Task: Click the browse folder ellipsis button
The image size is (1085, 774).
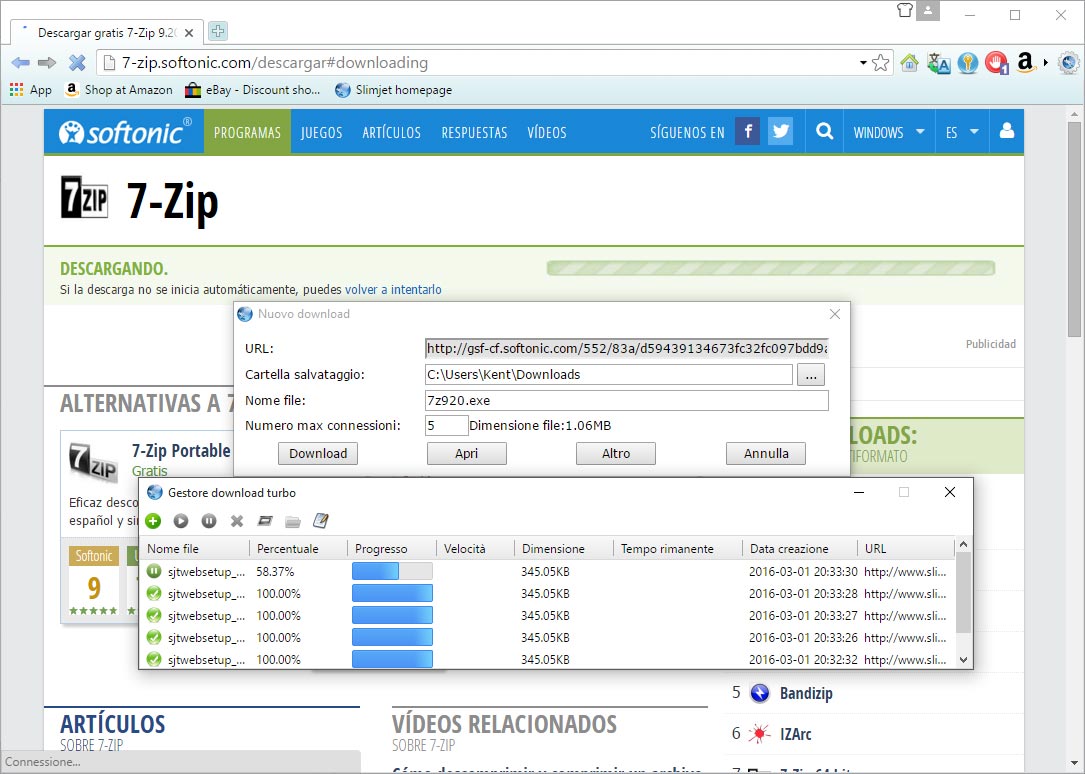Action: coord(811,375)
